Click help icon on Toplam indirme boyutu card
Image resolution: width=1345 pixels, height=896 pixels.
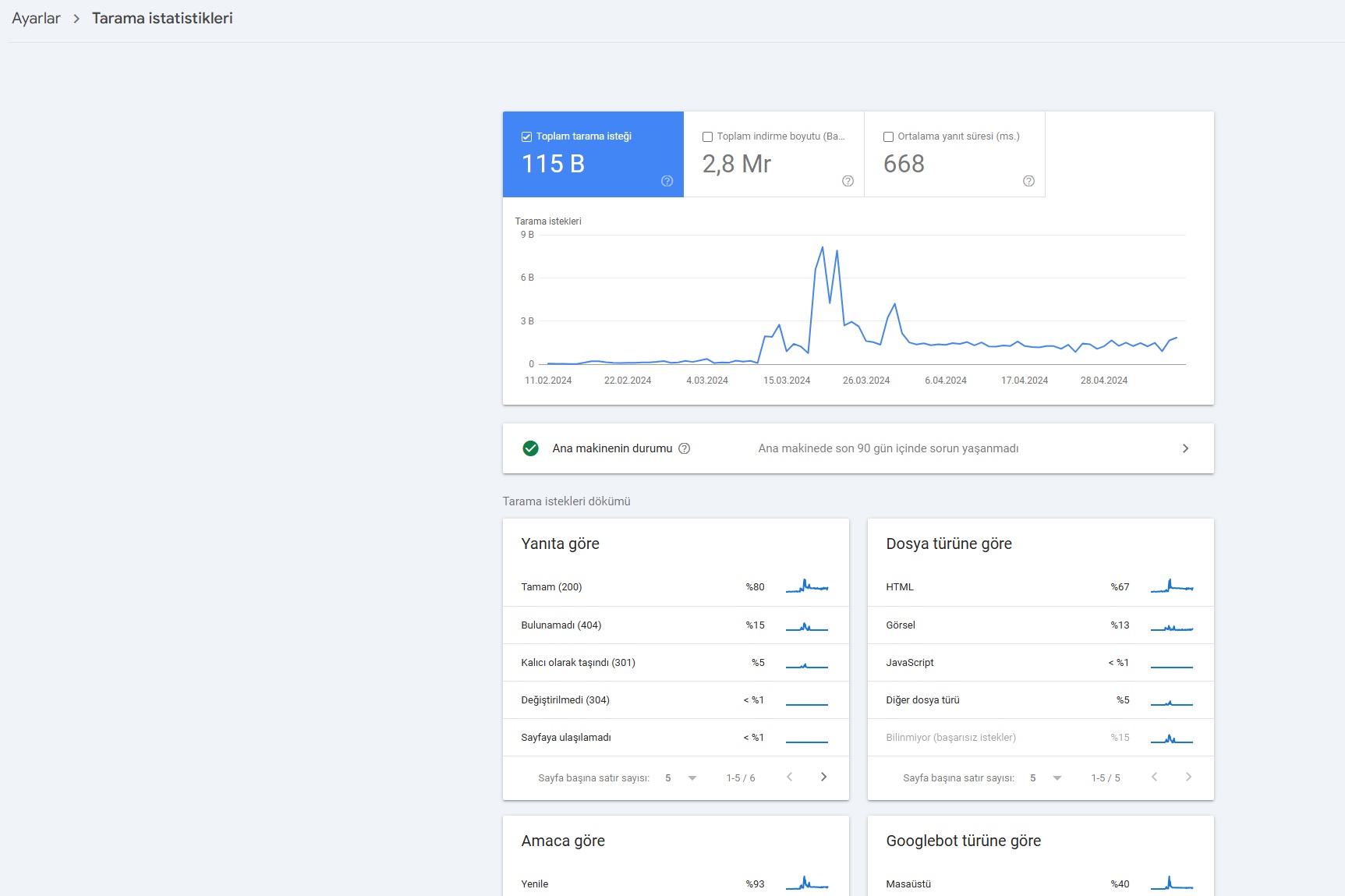click(x=848, y=181)
